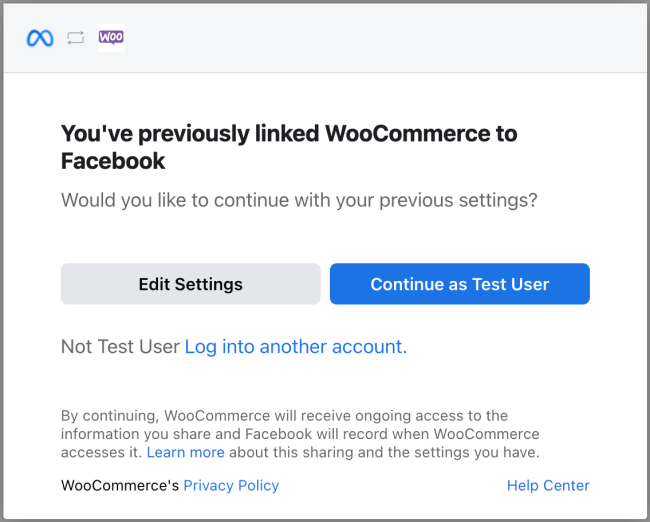The image size is (650, 522).
Task: Click the sync arrows icon
Action: coord(76,38)
